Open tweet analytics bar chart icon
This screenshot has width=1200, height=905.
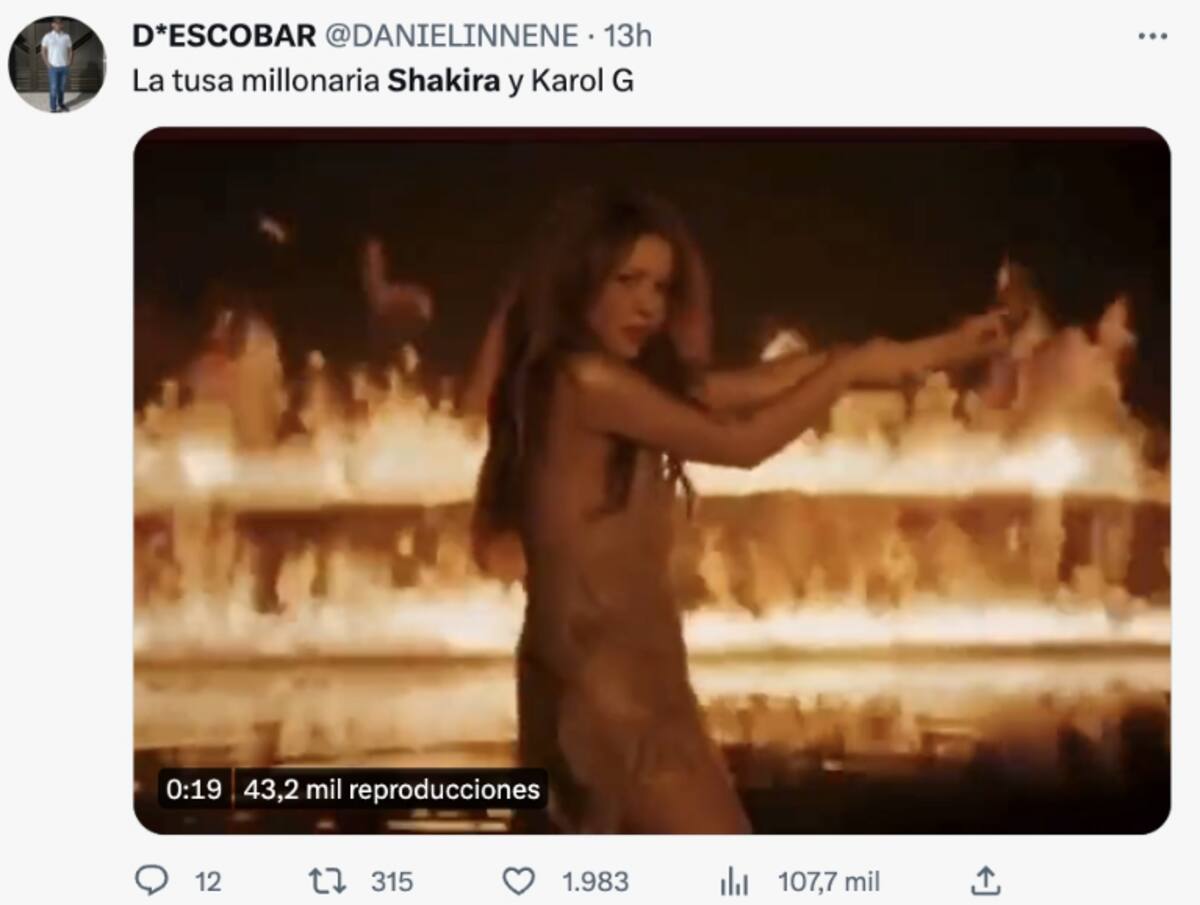(734, 881)
